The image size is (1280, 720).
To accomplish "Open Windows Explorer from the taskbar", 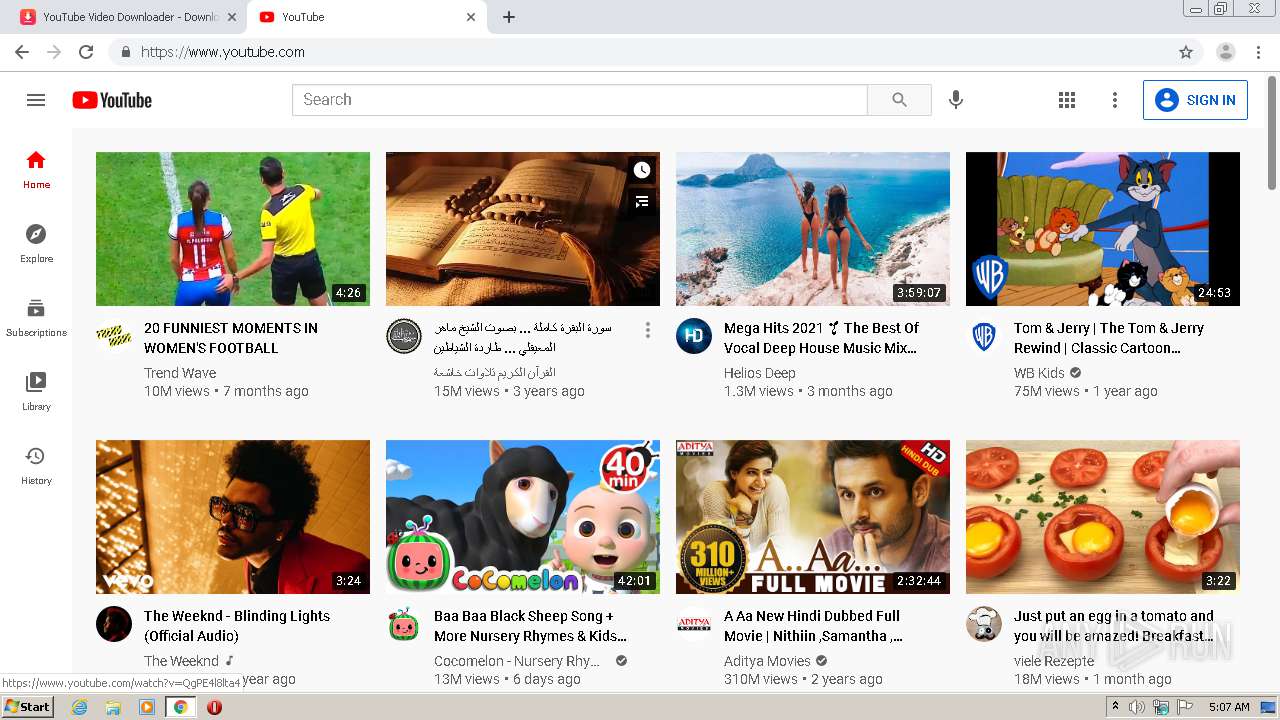I will click(x=113, y=707).
